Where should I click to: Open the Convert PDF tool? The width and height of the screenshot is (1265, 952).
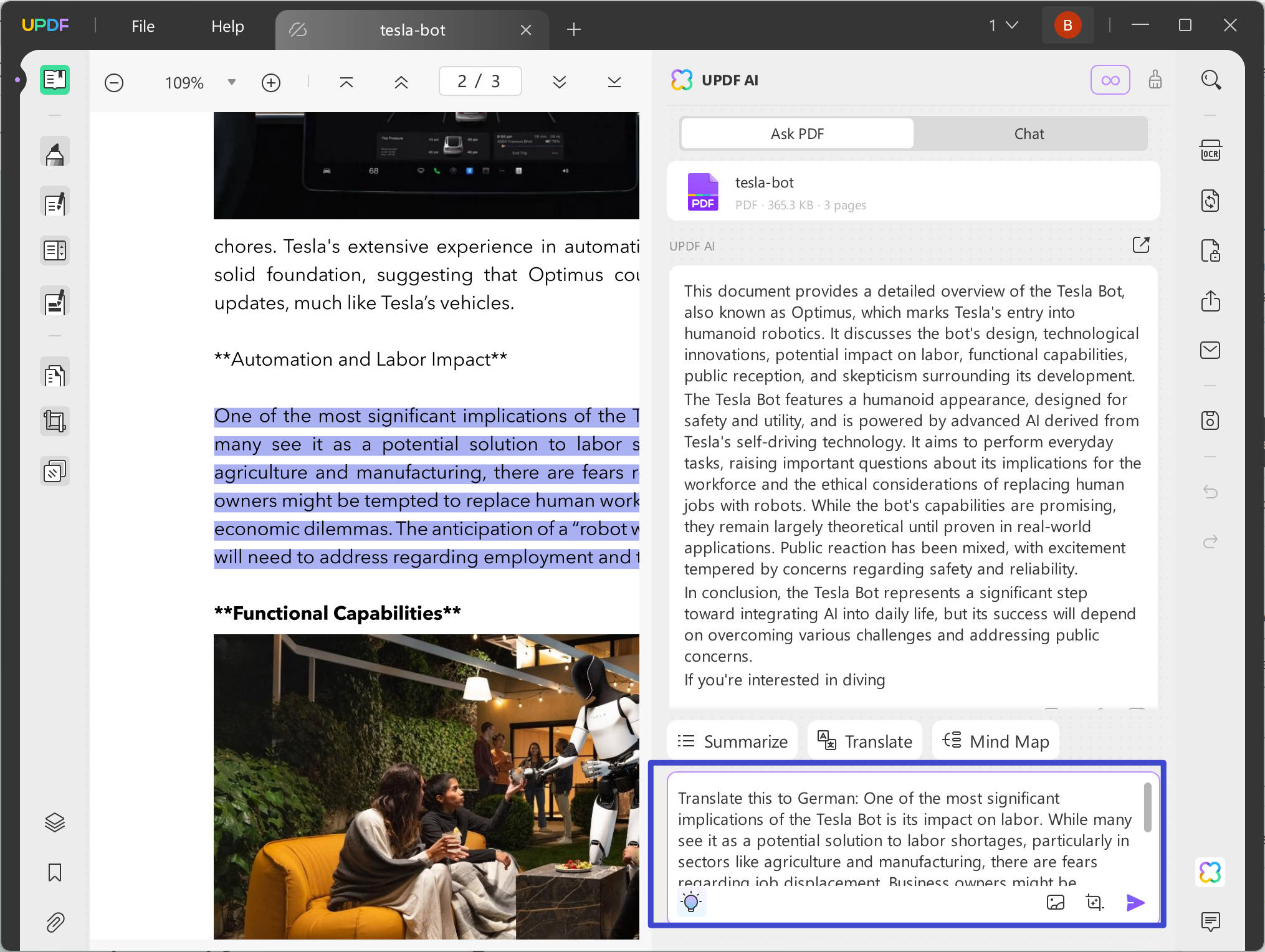(x=1211, y=201)
